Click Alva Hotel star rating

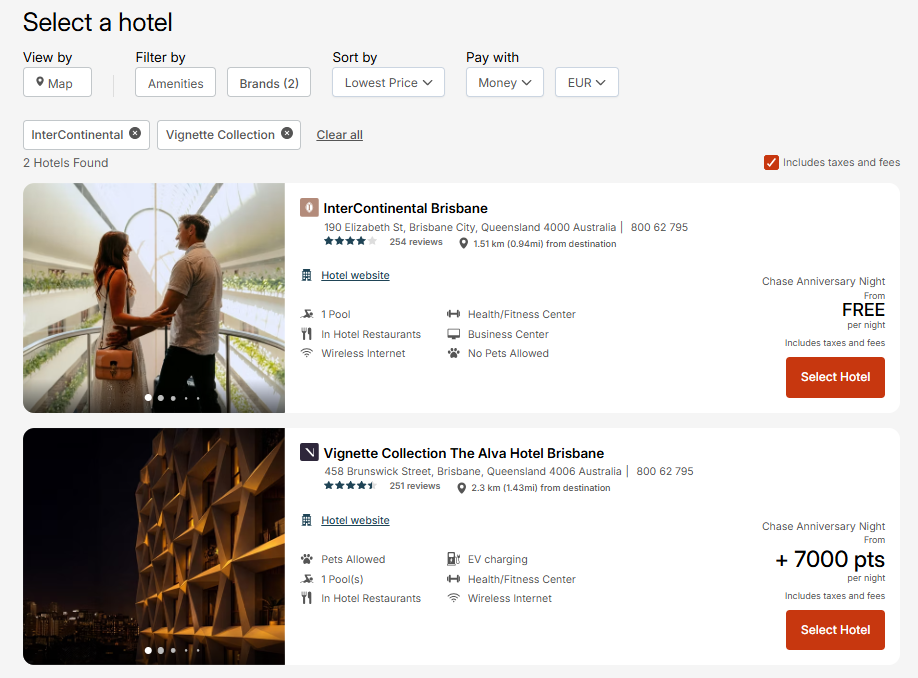click(x=350, y=485)
